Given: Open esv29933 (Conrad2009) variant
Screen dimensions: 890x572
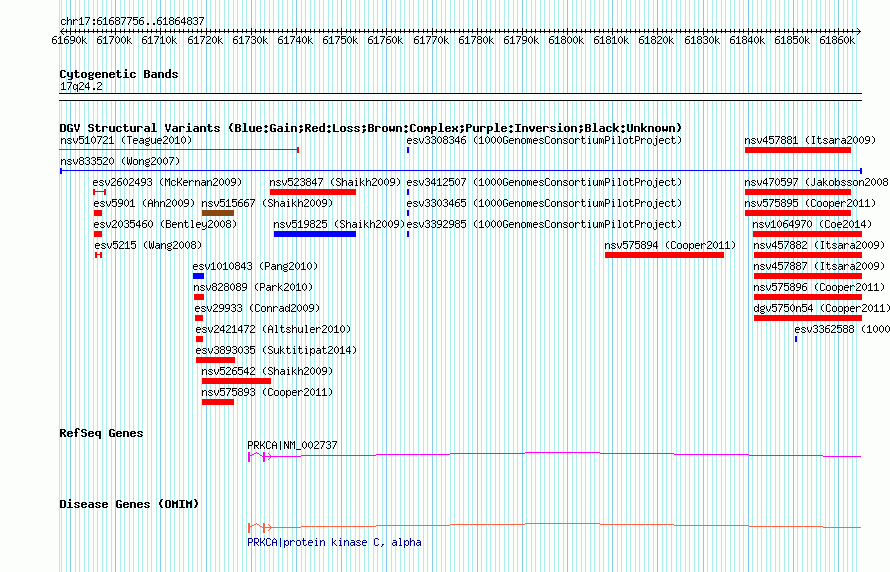Looking at the screenshot, I should 257,308.
